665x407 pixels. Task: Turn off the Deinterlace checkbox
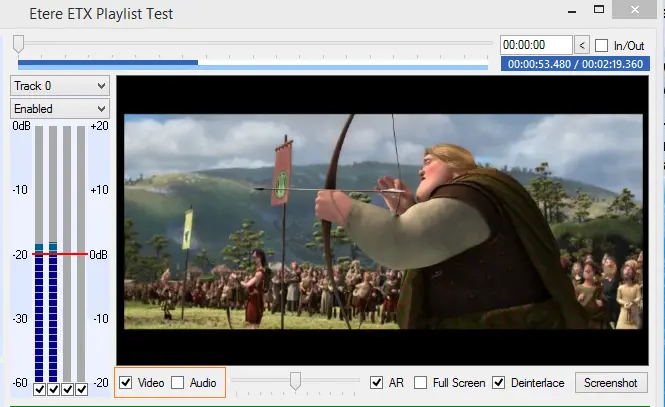[499, 383]
